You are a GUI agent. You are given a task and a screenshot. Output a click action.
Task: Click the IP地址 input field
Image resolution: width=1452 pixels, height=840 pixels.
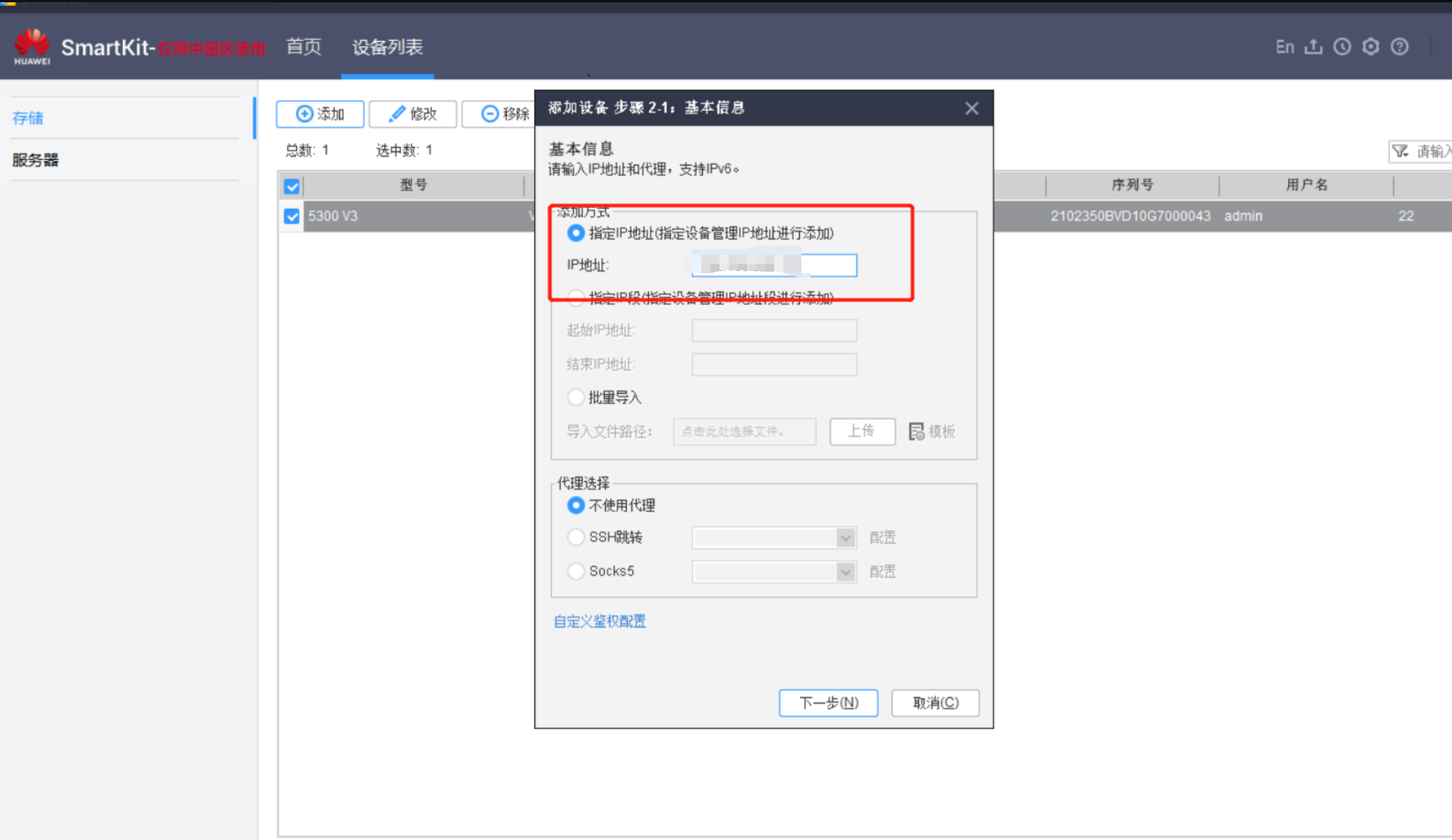(x=774, y=265)
